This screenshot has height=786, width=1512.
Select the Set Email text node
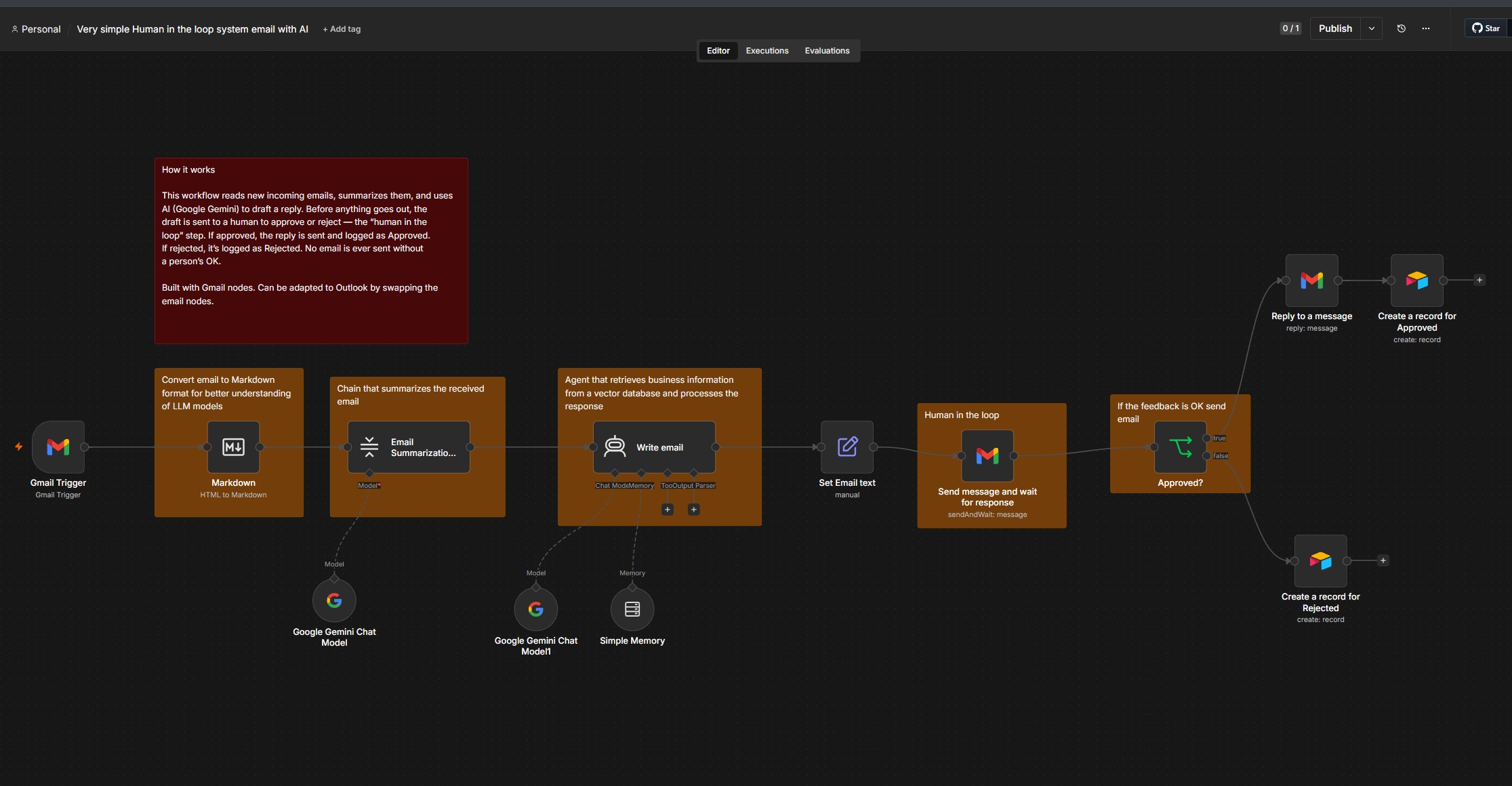[847, 447]
